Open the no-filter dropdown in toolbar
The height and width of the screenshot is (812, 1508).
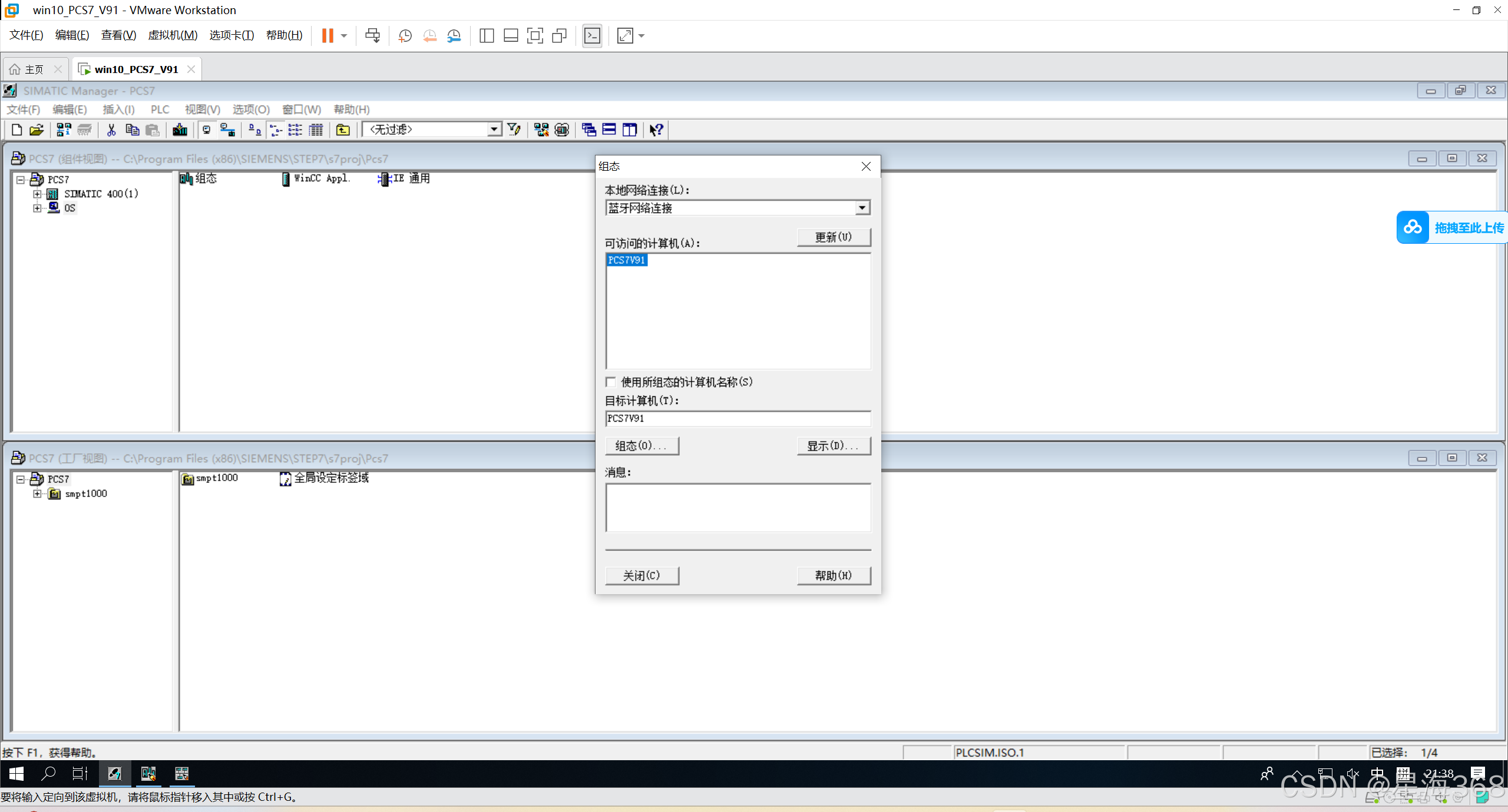pyautogui.click(x=494, y=130)
